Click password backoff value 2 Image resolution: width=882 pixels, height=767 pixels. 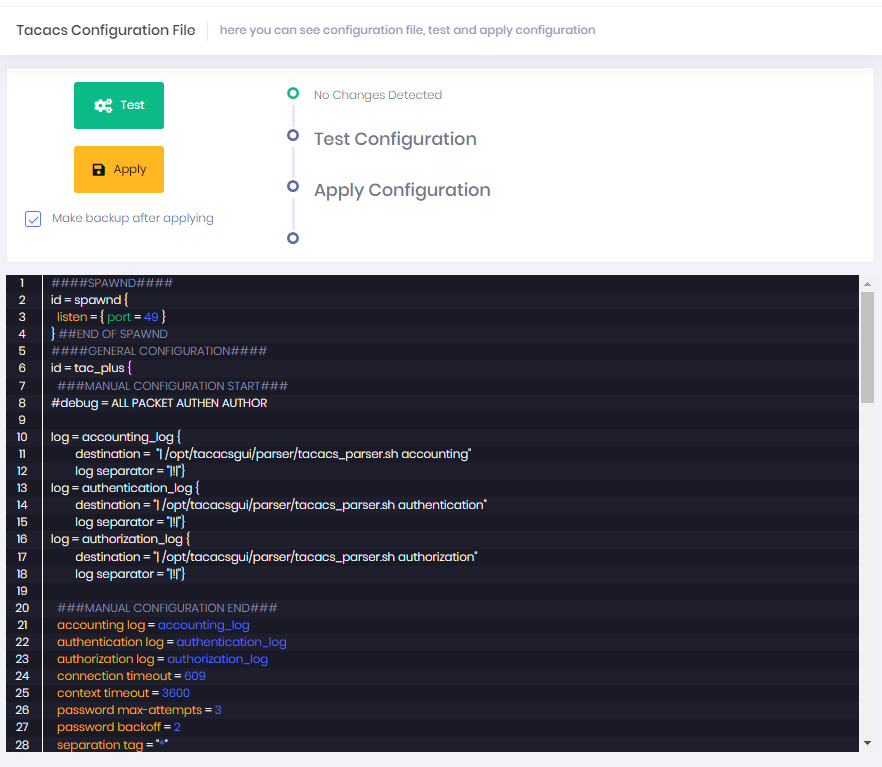(177, 727)
